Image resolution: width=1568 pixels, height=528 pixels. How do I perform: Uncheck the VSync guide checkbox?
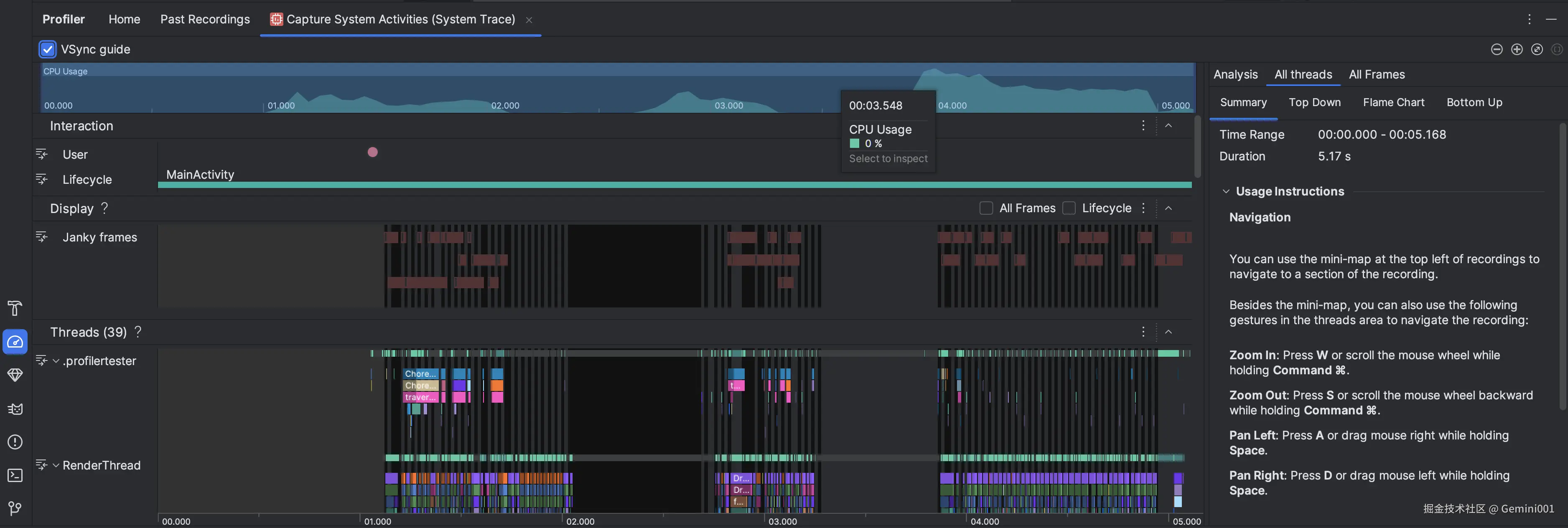point(48,49)
